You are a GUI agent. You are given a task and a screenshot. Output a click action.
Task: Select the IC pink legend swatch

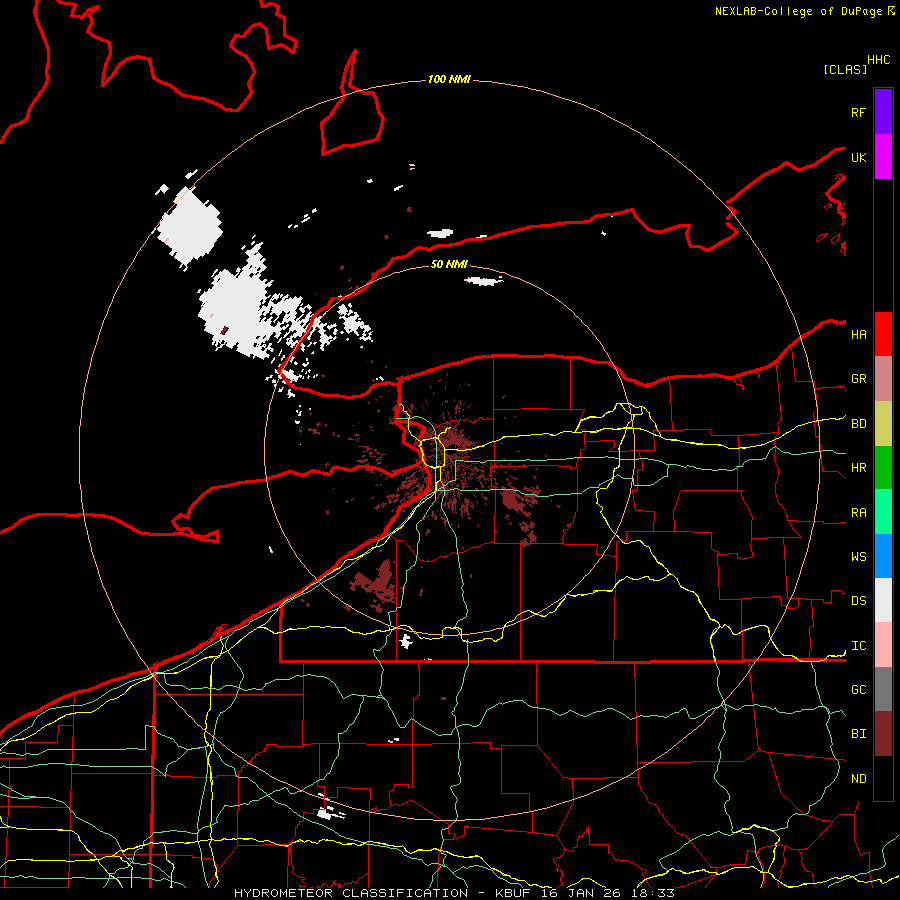coord(883,645)
